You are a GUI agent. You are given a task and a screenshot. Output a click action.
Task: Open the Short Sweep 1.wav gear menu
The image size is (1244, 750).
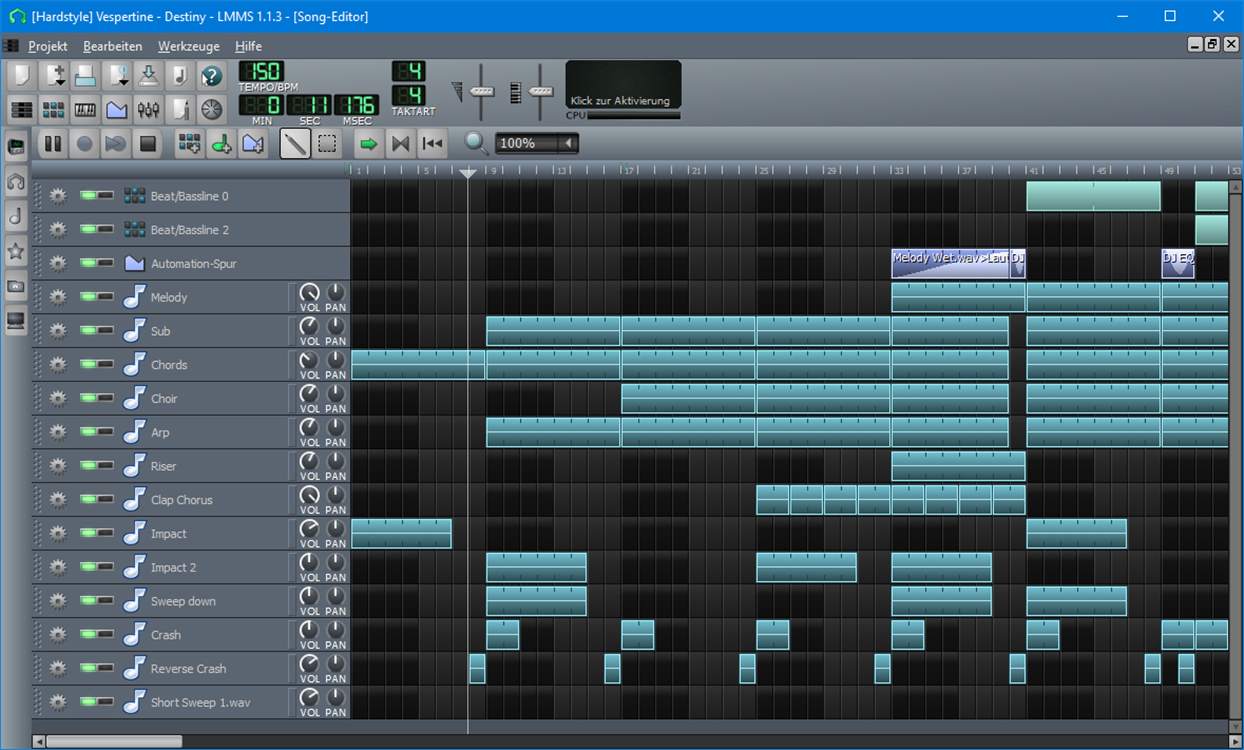coord(58,702)
